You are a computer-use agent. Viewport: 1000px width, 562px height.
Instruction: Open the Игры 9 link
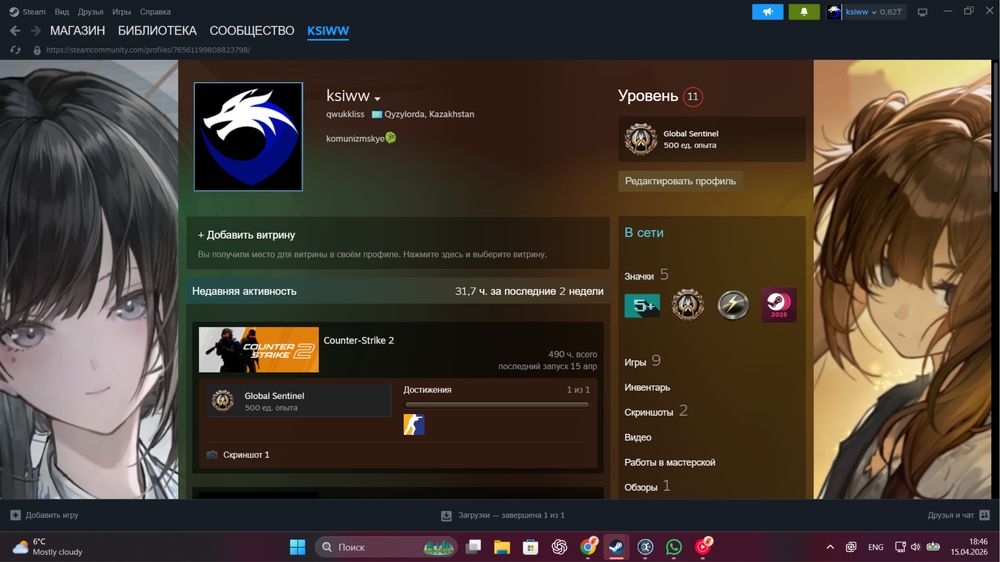[642, 361]
